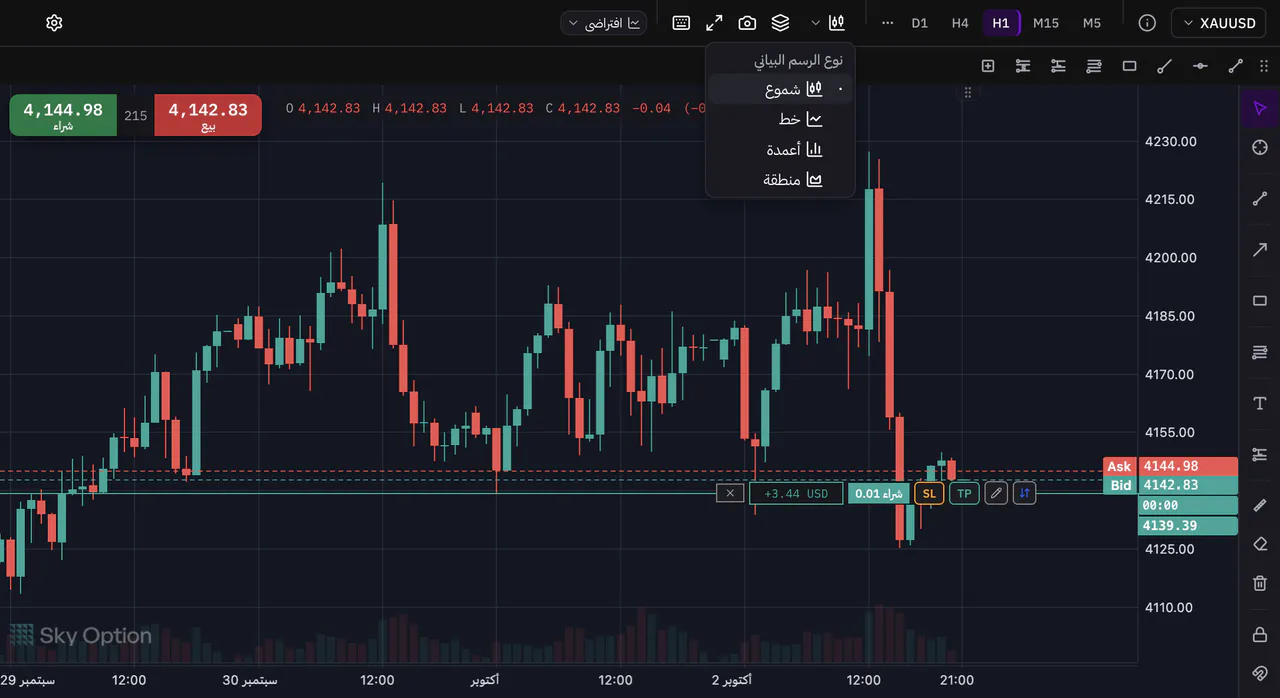Screen dimensions: 1280x698
Task: Close the open position with the X button
Action: coord(730,493)
